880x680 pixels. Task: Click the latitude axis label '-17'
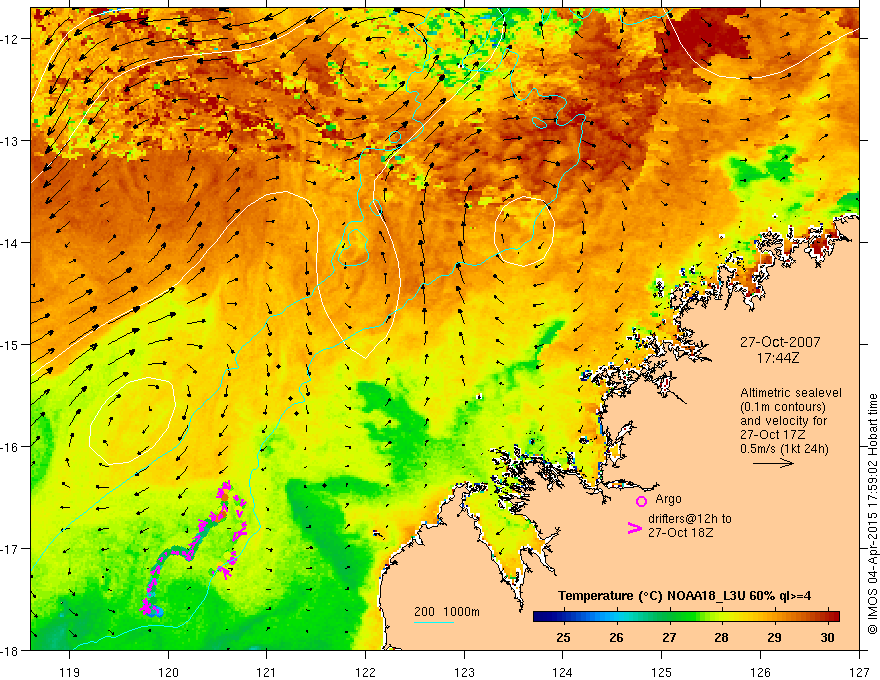(x=10, y=549)
